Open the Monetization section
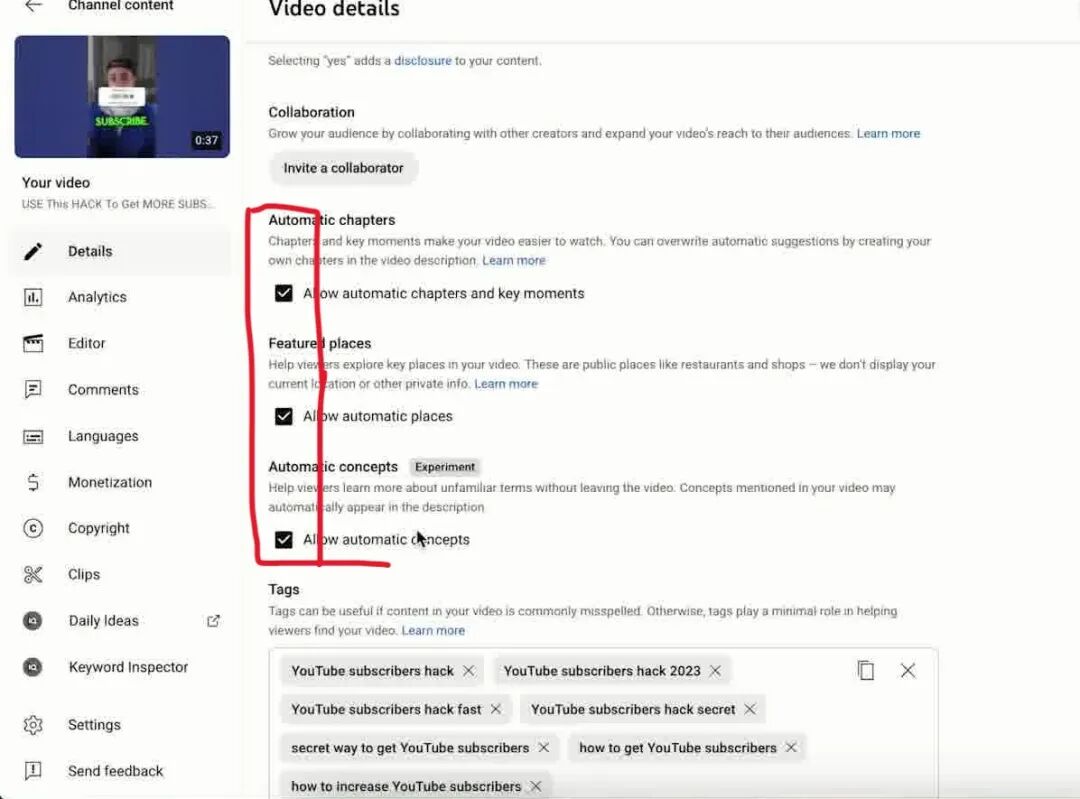Screen dimensions: 1080x799 (110, 482)
